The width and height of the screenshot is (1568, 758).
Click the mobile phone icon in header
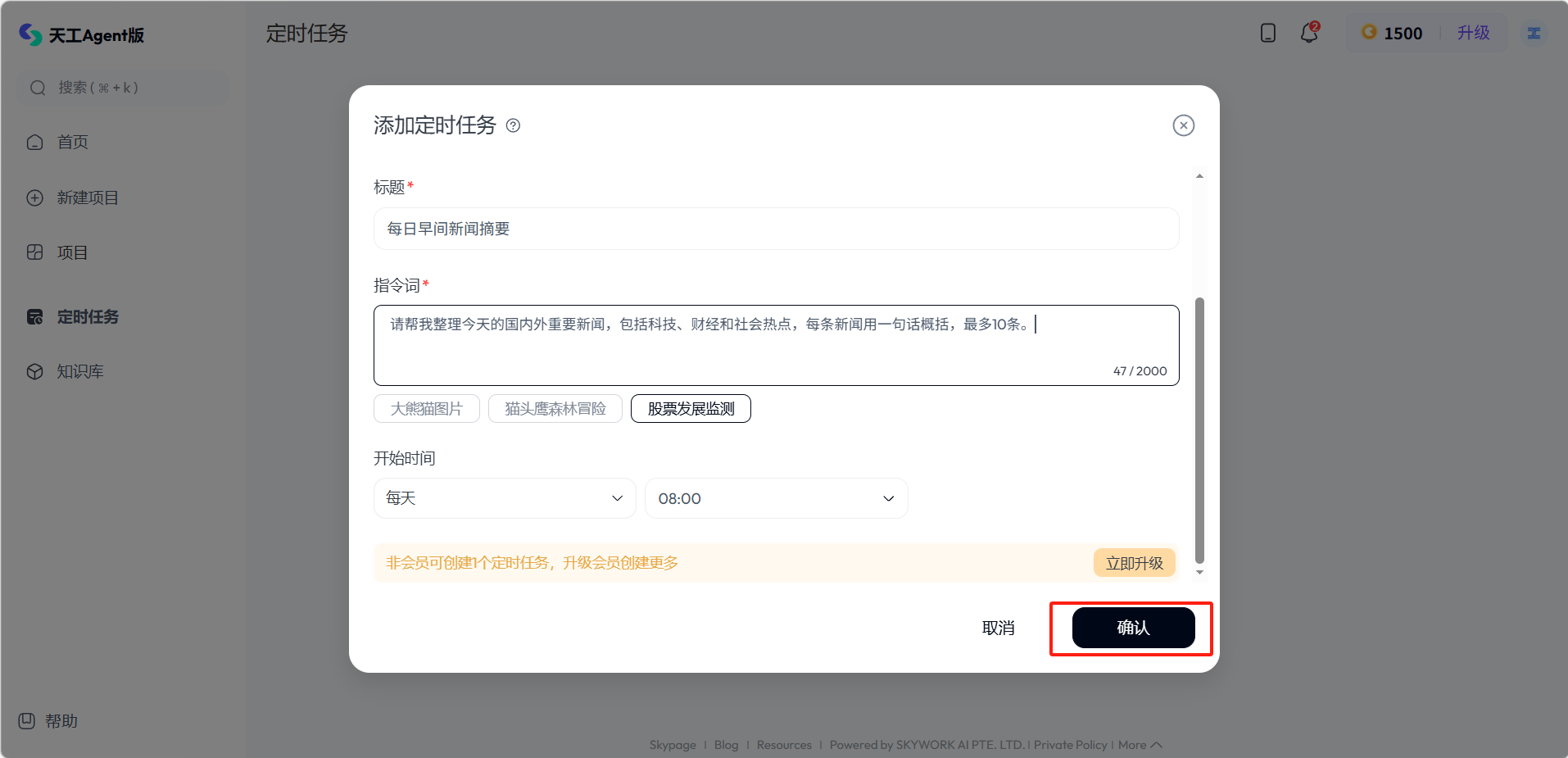[1267, 33]
